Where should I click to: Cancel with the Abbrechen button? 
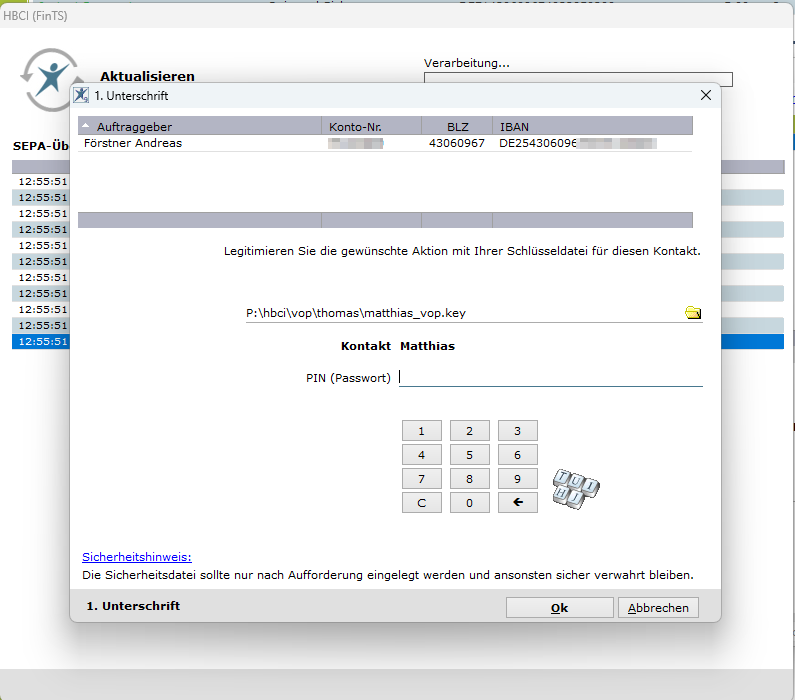coord(658,608)
